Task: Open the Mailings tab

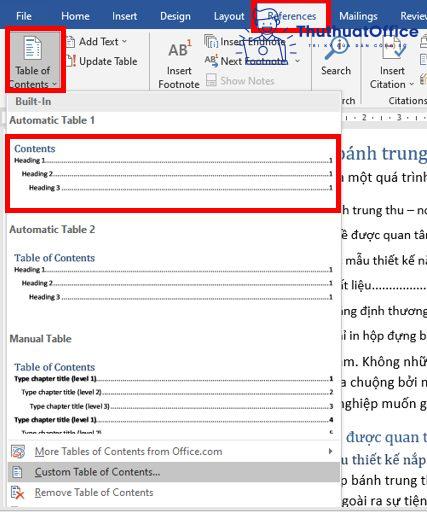Action: pos(358,16)
